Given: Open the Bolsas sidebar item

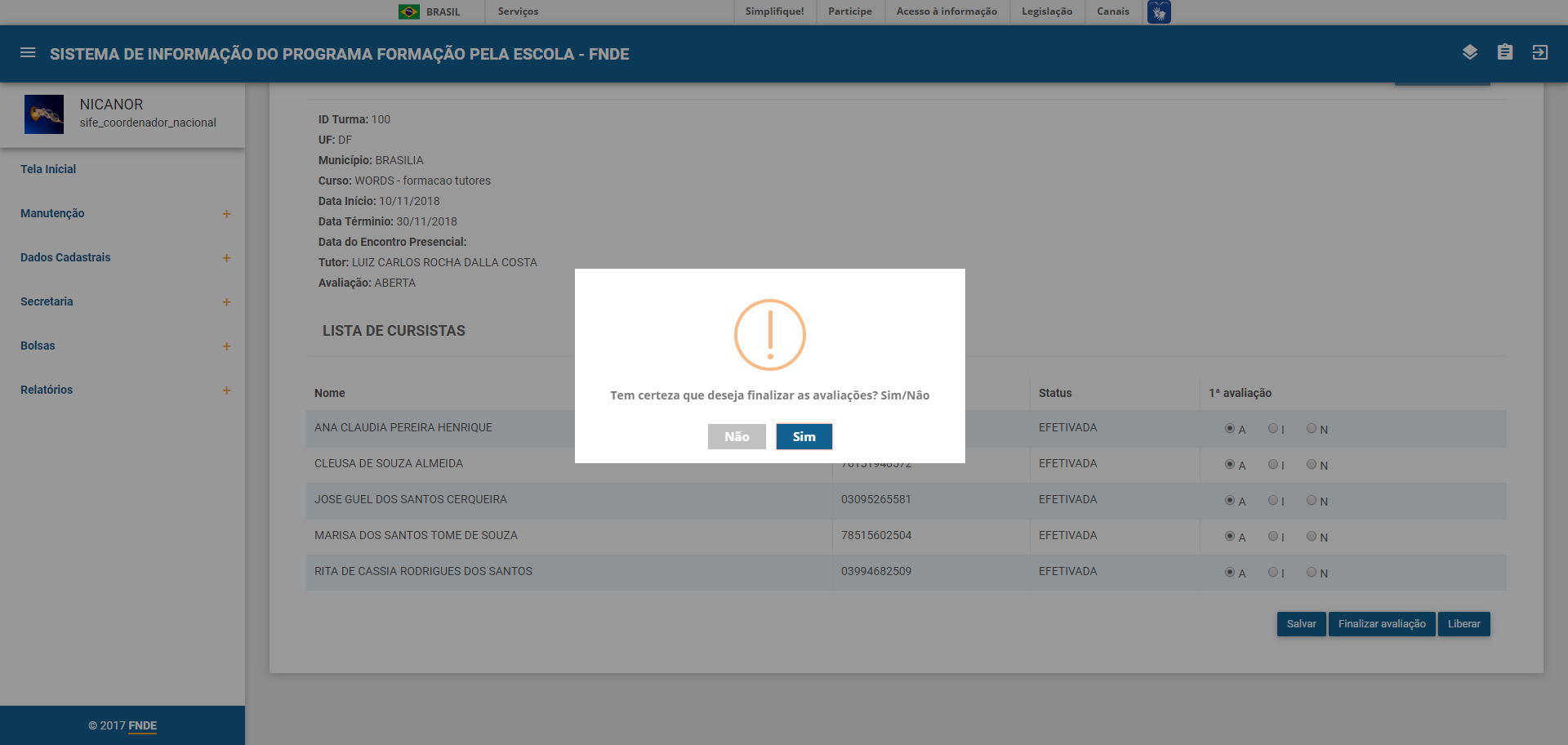Looking at the screenshot, I should (38, 346).
